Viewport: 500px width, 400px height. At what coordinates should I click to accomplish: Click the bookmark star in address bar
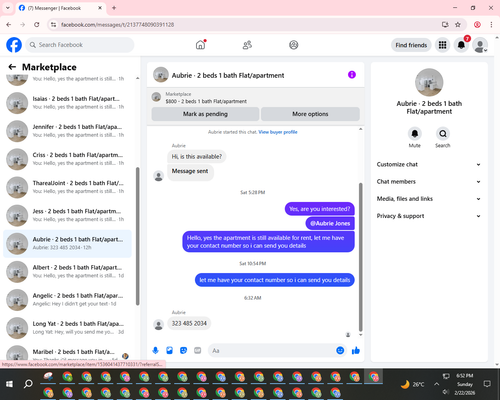pos(458,24)
